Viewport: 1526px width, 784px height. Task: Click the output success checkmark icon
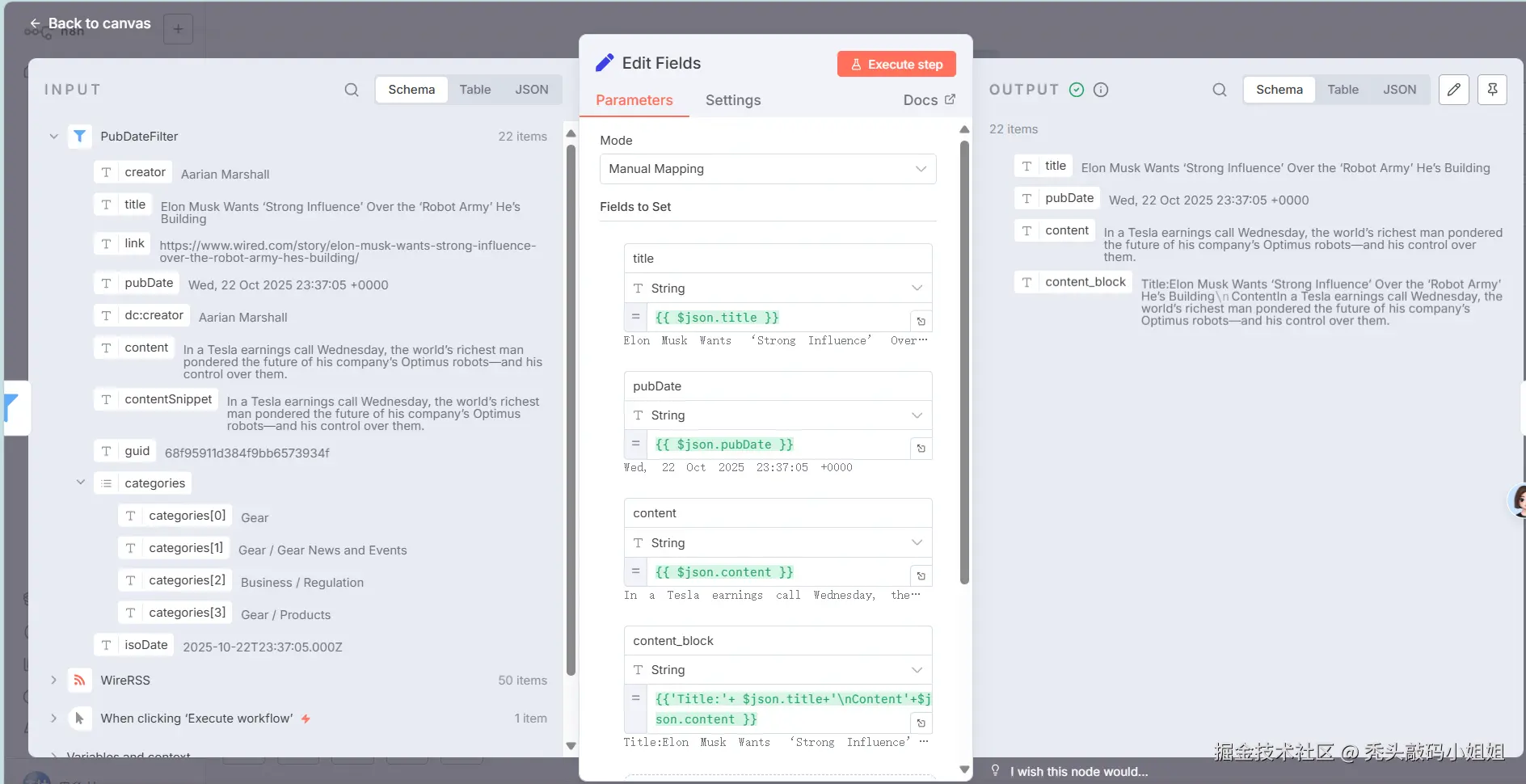point(1077,90)
